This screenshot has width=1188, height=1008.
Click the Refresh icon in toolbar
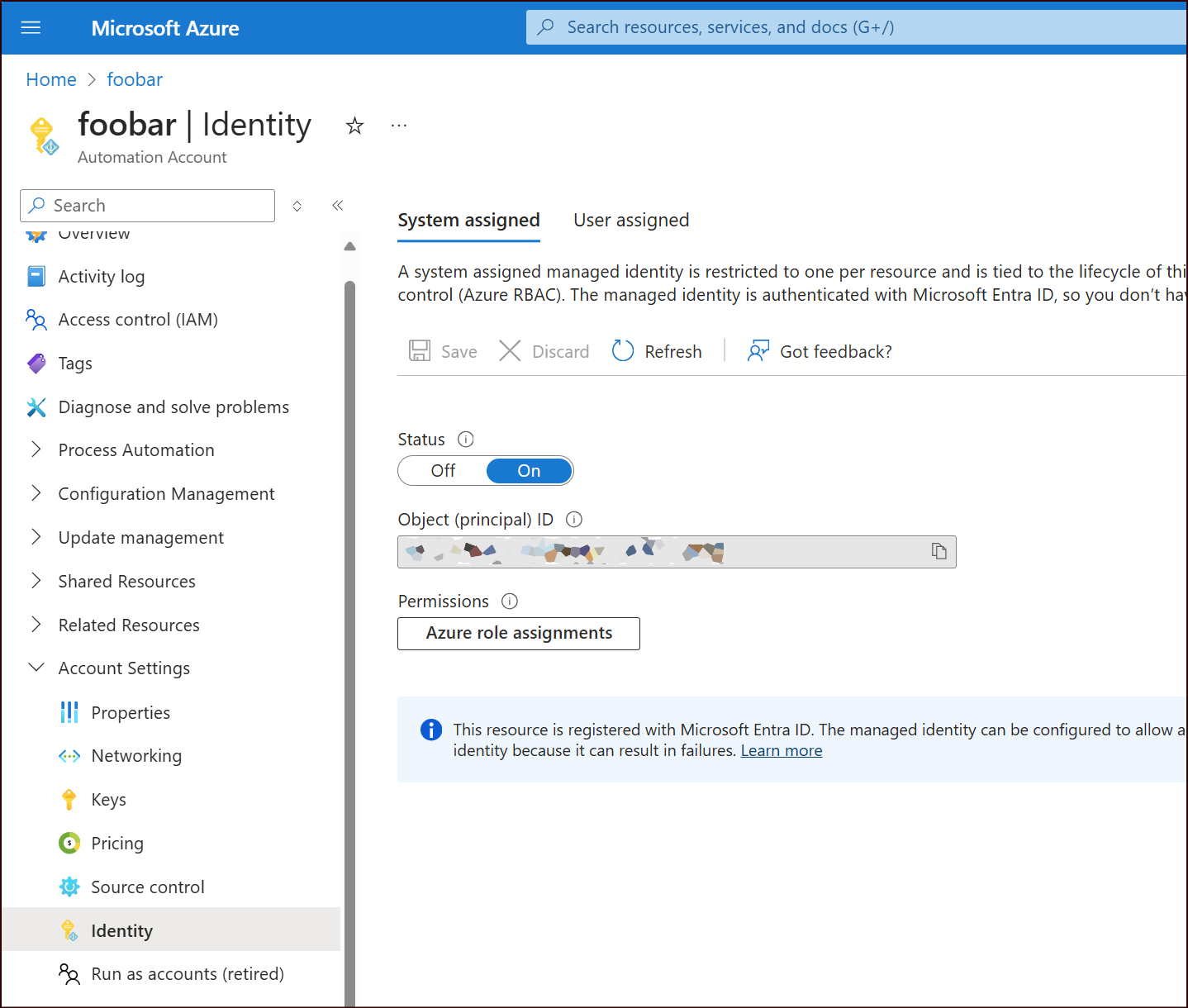coord(623,351)
